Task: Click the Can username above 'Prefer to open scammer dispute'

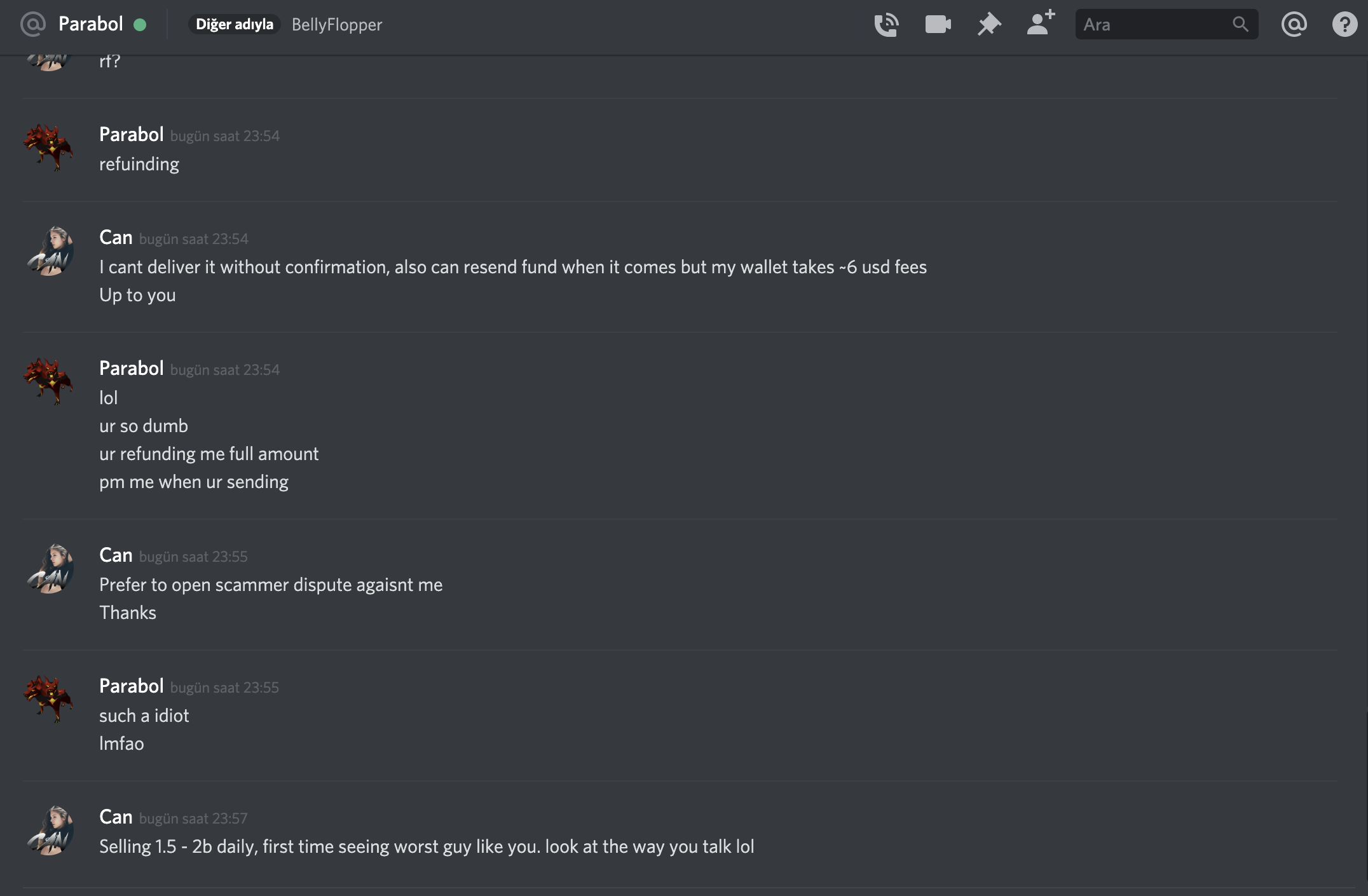Action: tap(116, 555)
